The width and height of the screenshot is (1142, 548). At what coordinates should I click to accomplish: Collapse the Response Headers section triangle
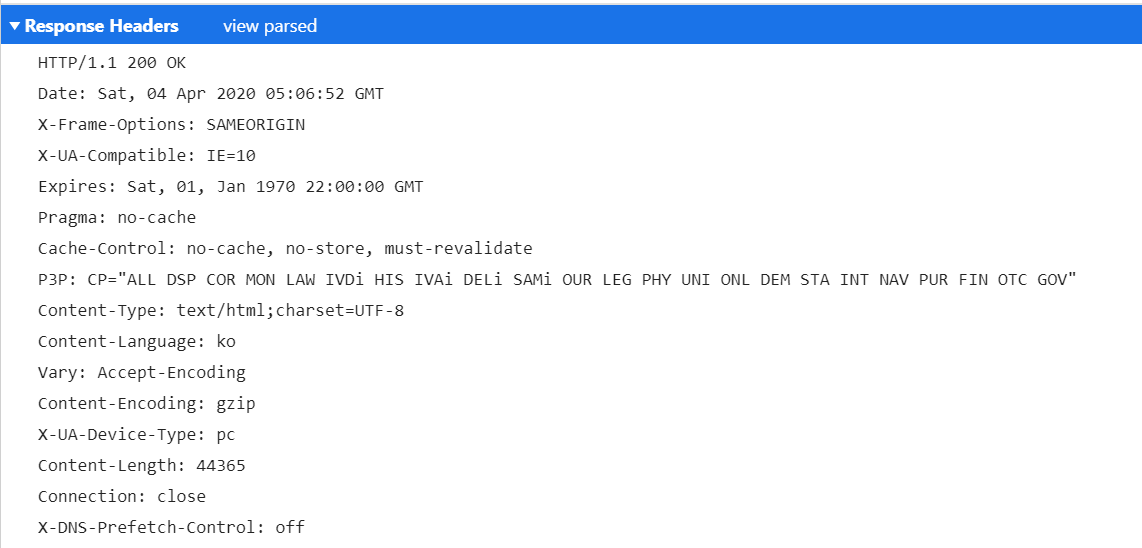click(15, 26)
